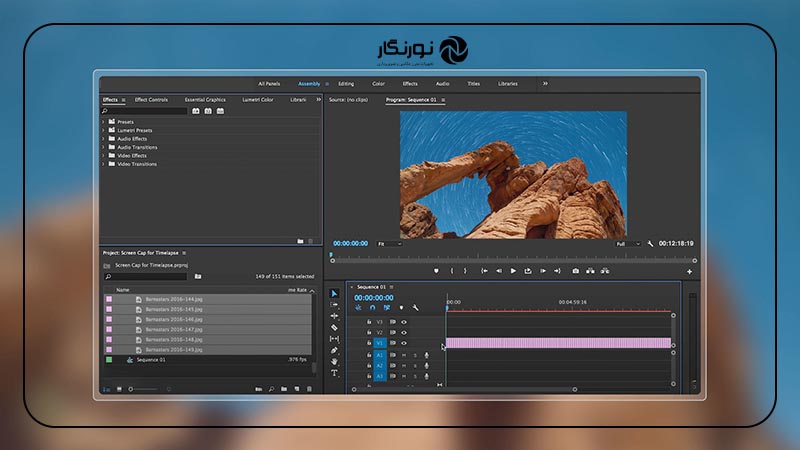Create New Custom Bin in Effects panel

point(301,241)
